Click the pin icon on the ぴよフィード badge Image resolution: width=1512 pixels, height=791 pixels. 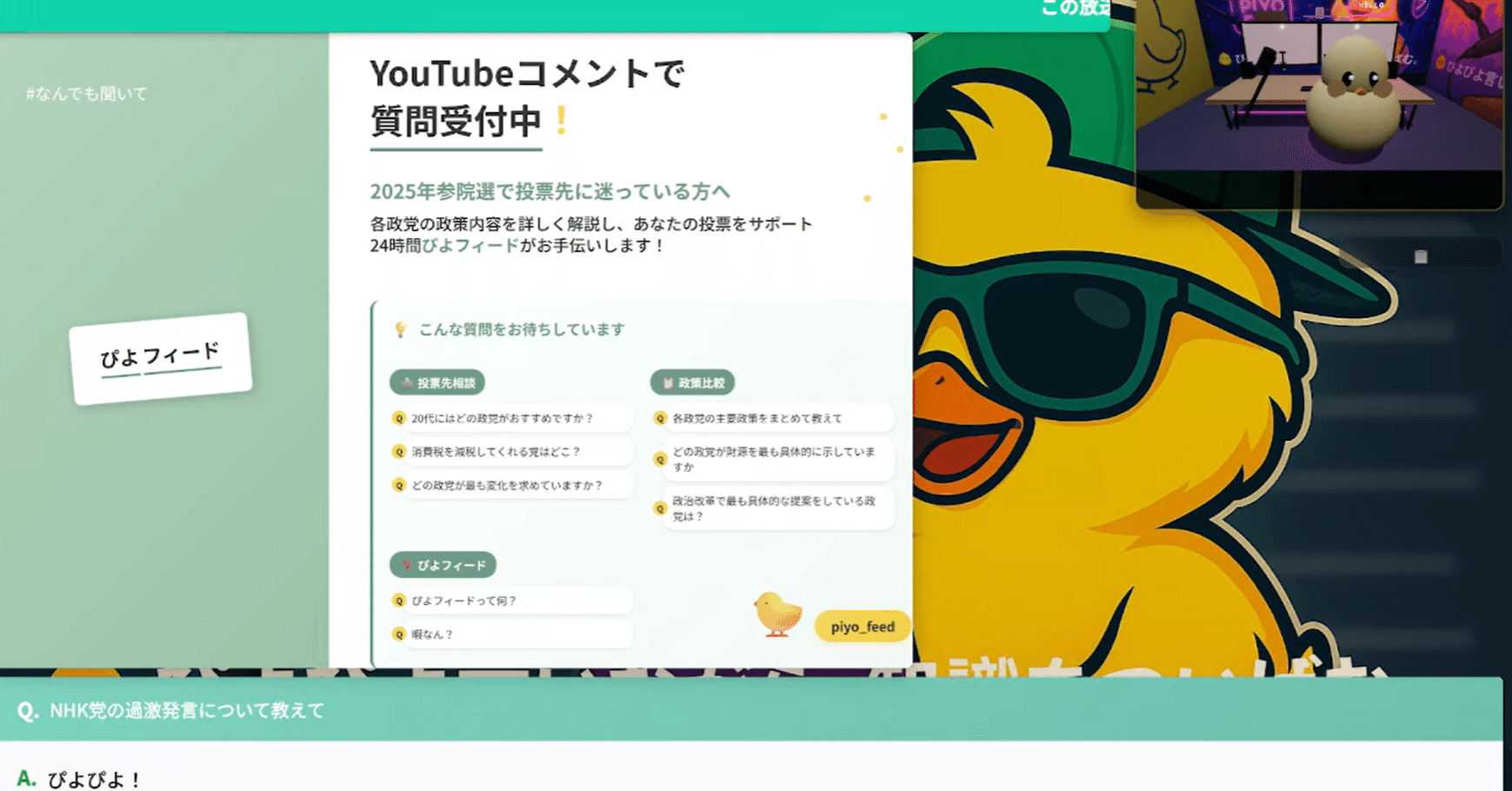point(409,564)
